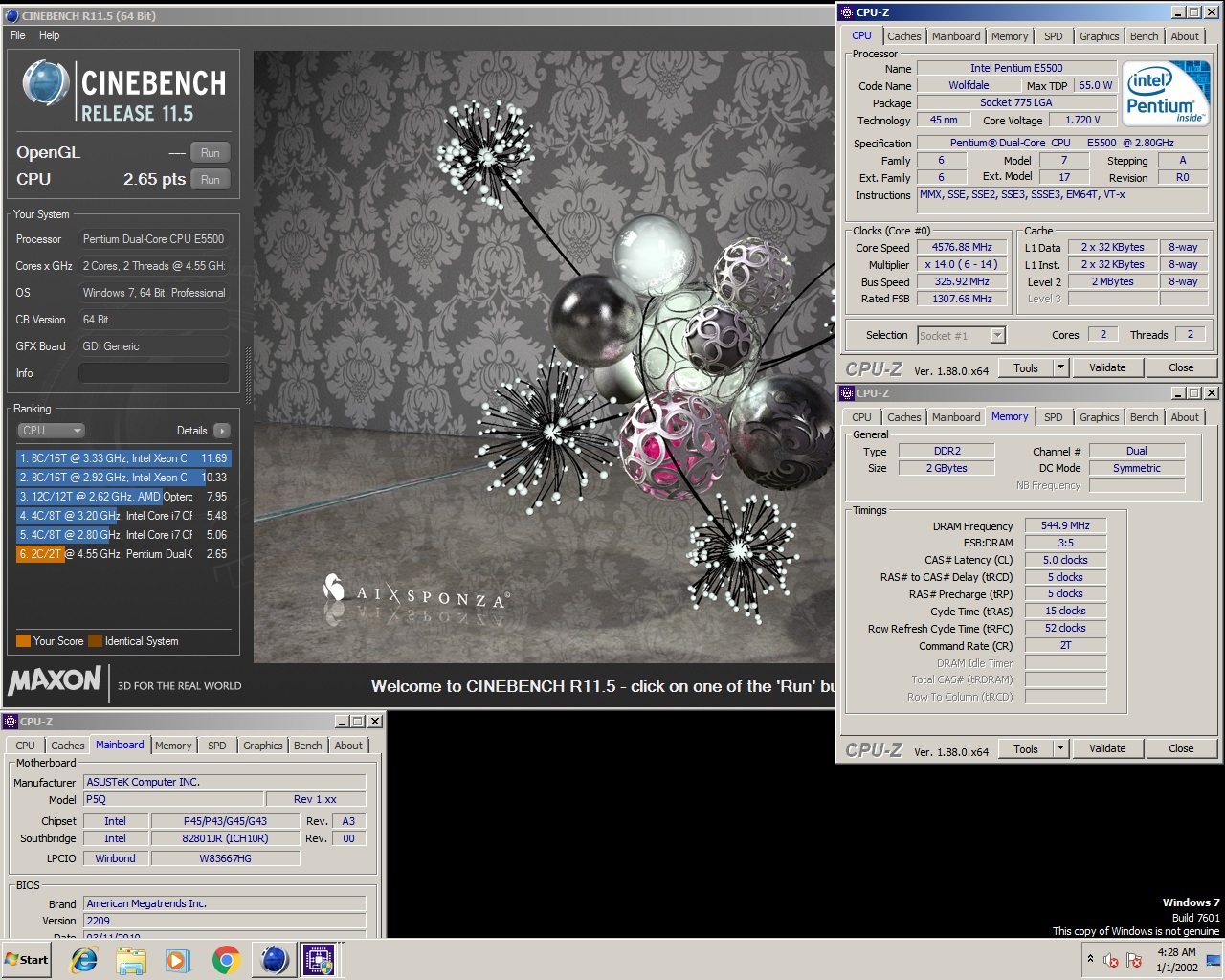
Task: Click the Identical System legend swatch
Action: click(95, 641)
